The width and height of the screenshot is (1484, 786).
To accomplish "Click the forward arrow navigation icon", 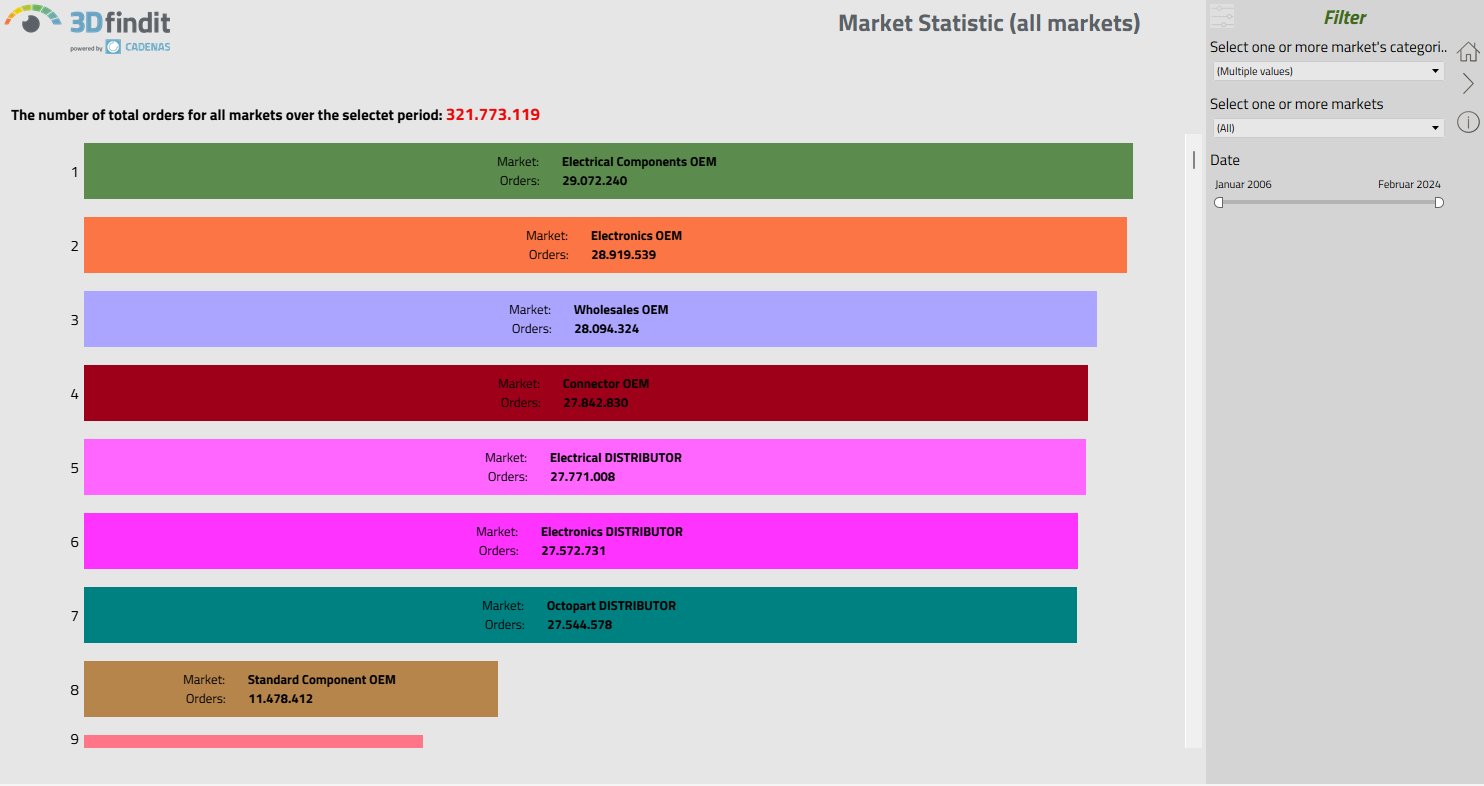I will click(1470, 84).
